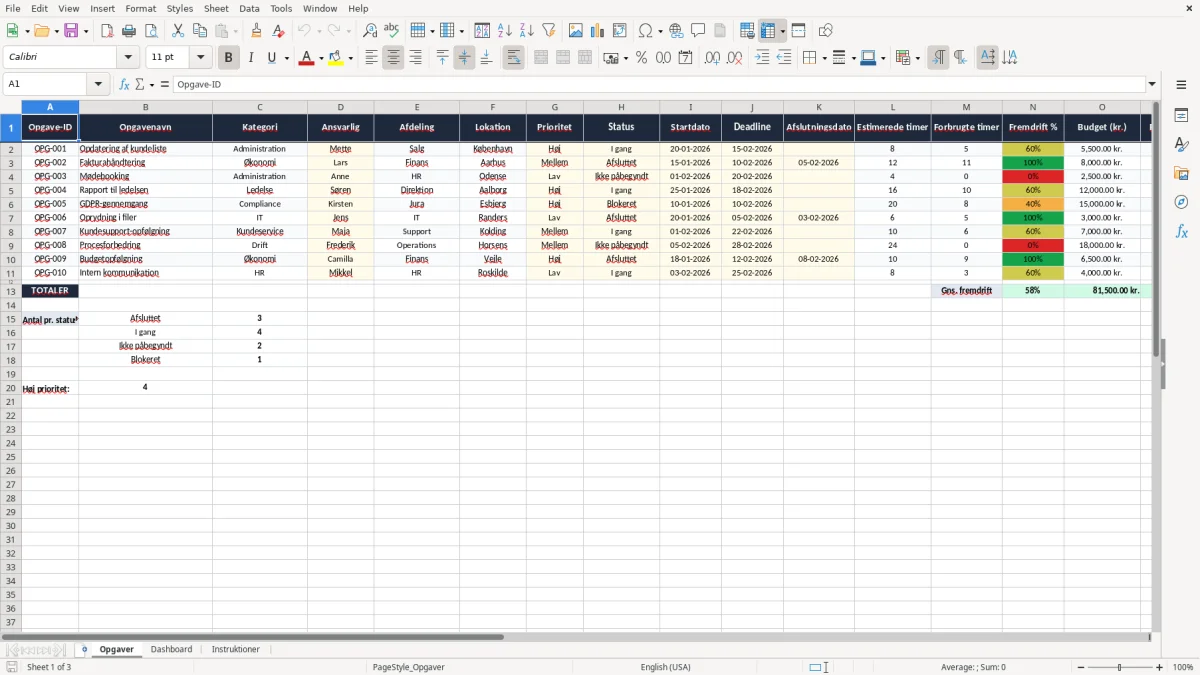Export directly as PDF icon

point(107,31)
